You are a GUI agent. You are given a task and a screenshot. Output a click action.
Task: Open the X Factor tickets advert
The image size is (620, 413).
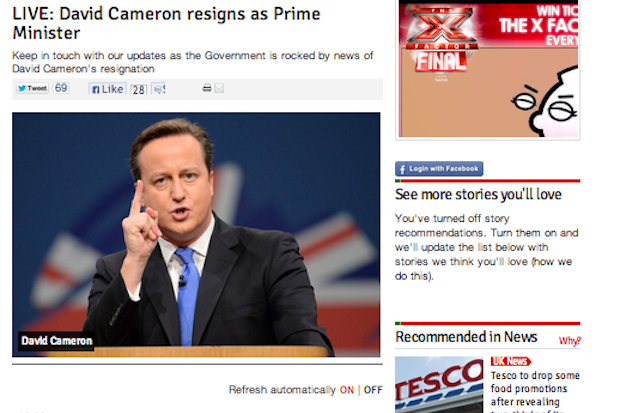click(488, 69)
